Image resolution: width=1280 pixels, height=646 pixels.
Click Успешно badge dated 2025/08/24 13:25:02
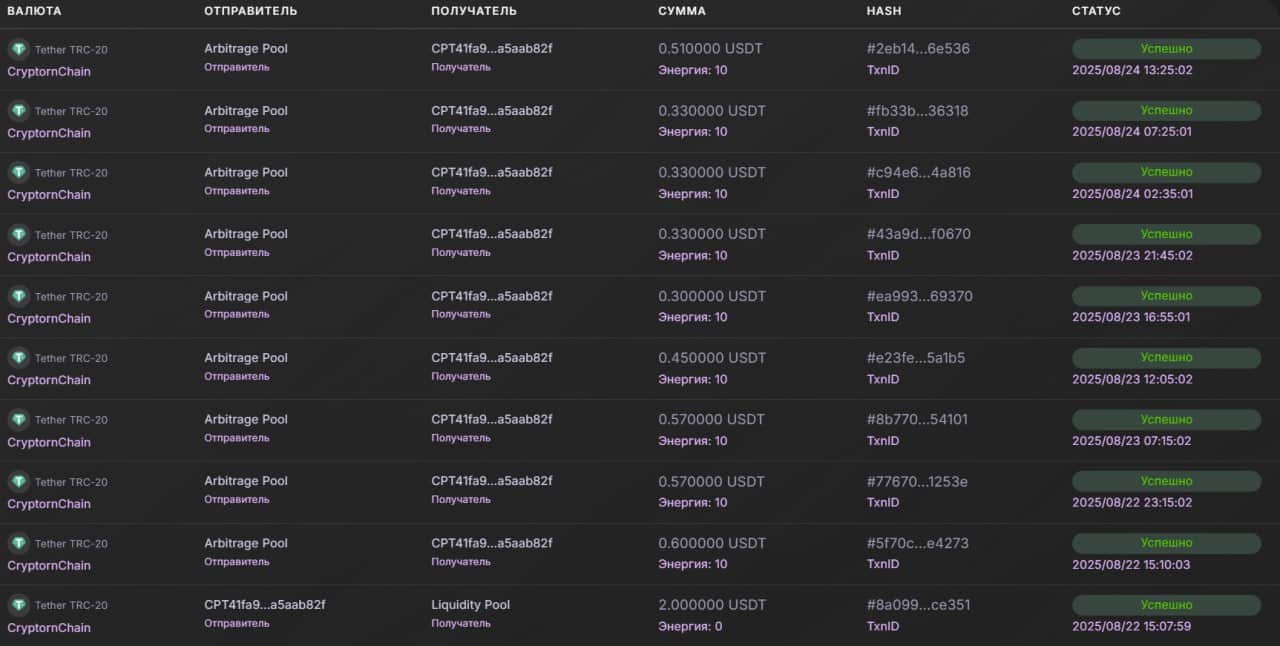pos(1166,49)
